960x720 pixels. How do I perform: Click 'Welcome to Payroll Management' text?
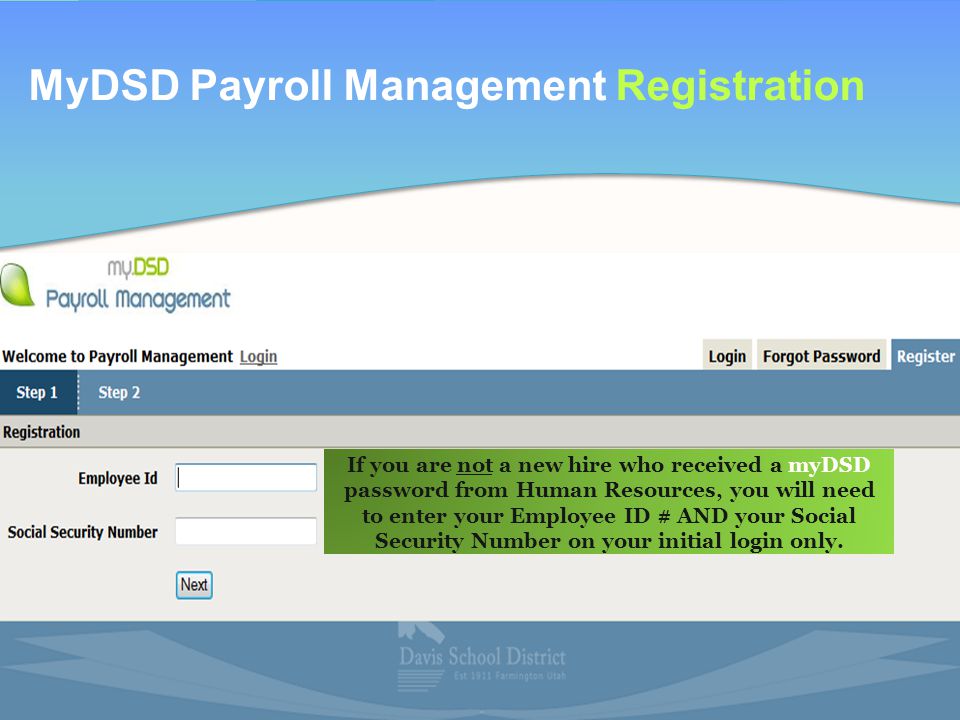click(118, 356)
